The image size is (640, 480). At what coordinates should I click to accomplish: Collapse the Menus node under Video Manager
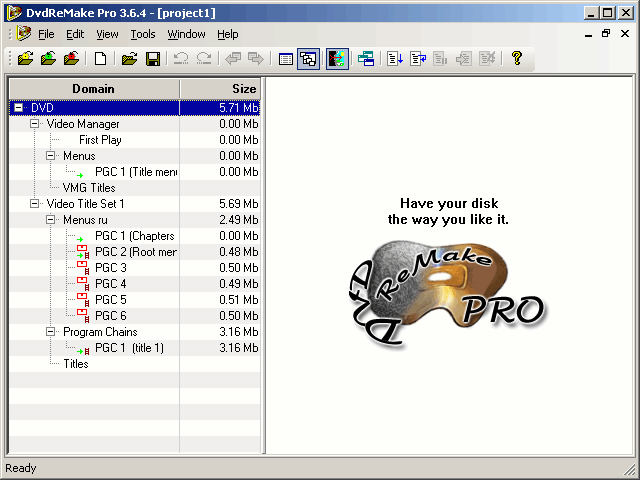click(x=51, y=156)
